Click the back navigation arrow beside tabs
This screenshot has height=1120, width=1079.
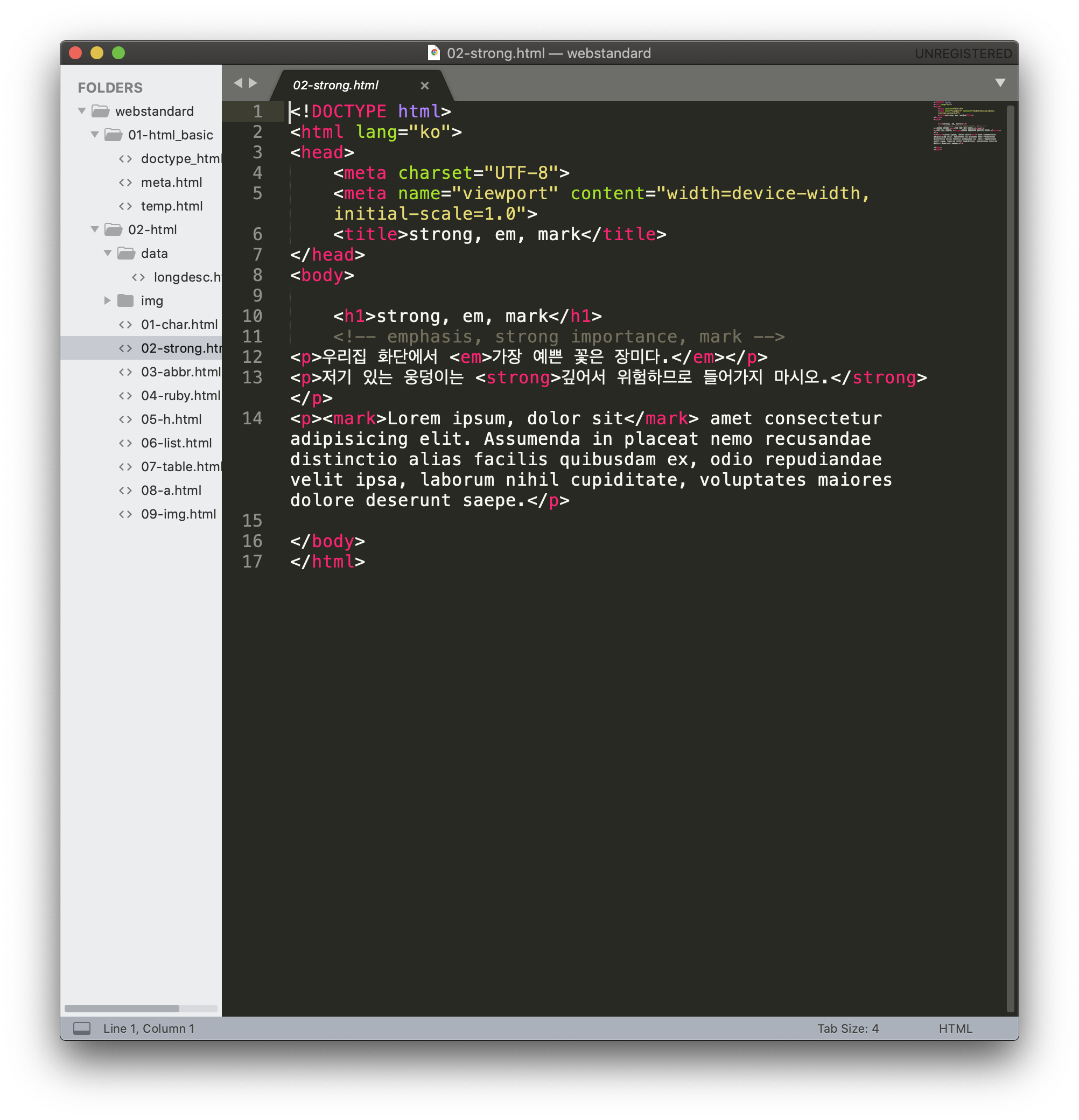click(239, 83)
